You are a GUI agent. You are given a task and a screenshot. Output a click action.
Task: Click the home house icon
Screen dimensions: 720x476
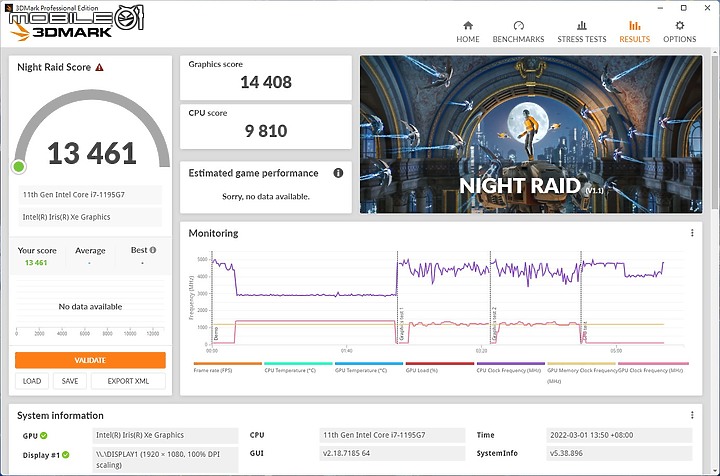point(468,25)
